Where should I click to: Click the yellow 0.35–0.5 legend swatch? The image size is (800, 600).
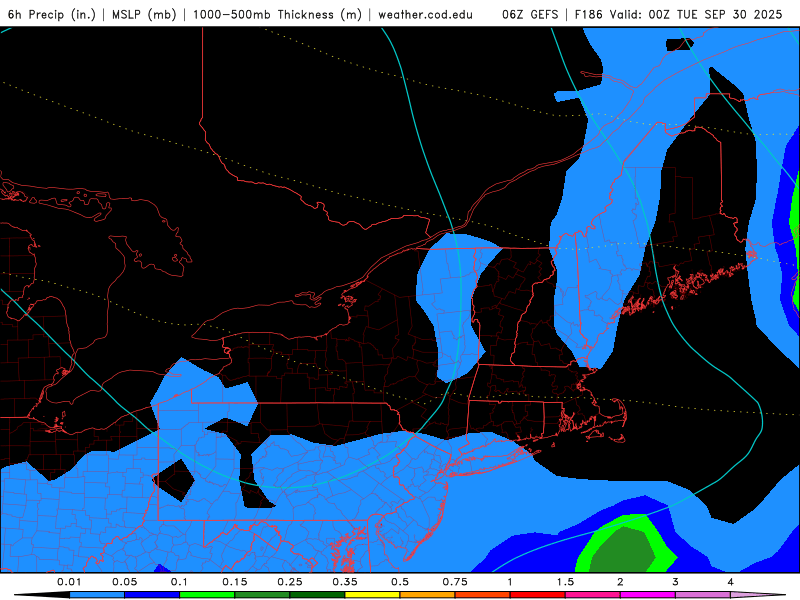click(x=372, y=595)
